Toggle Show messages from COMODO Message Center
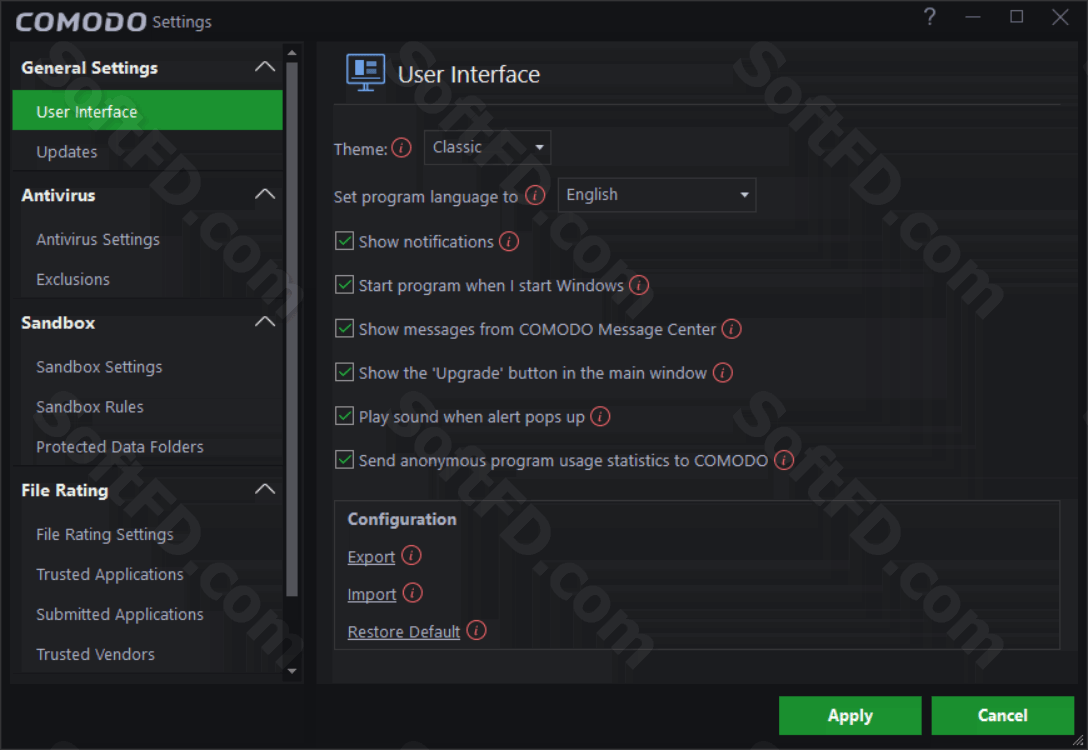 point(344,328)
